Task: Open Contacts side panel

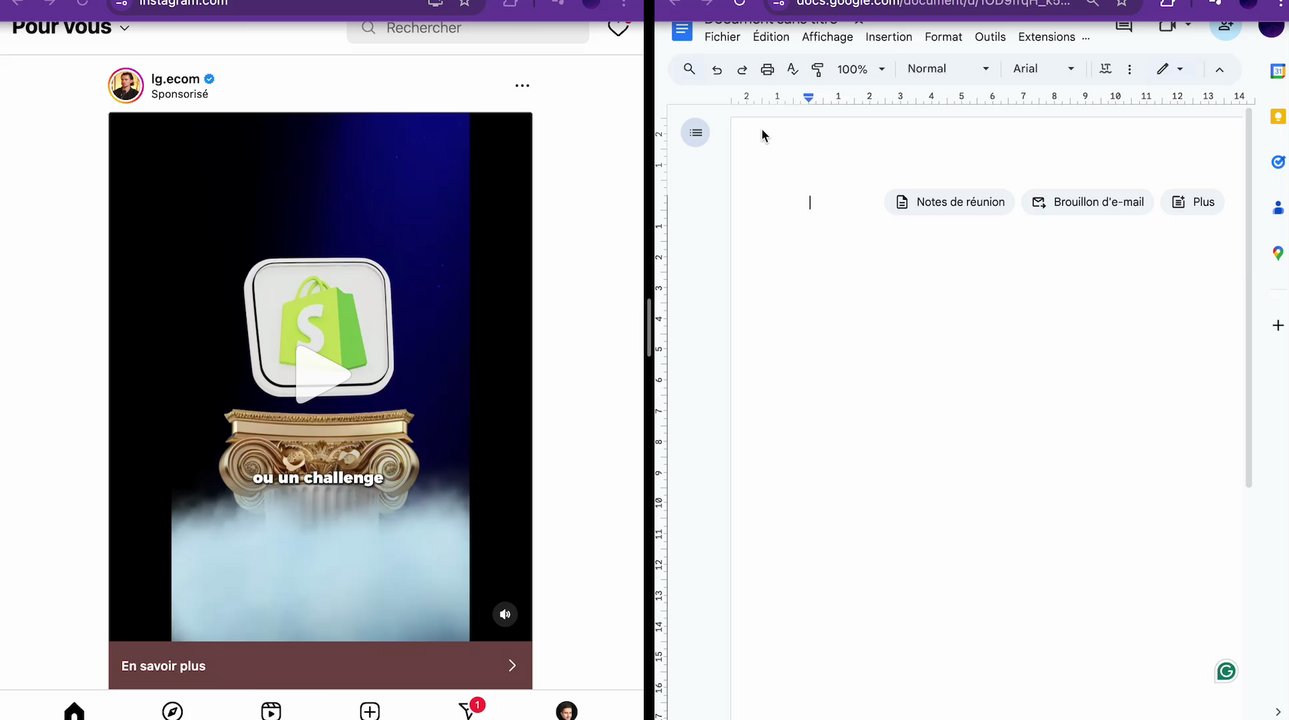Action: click(1277, 208)
